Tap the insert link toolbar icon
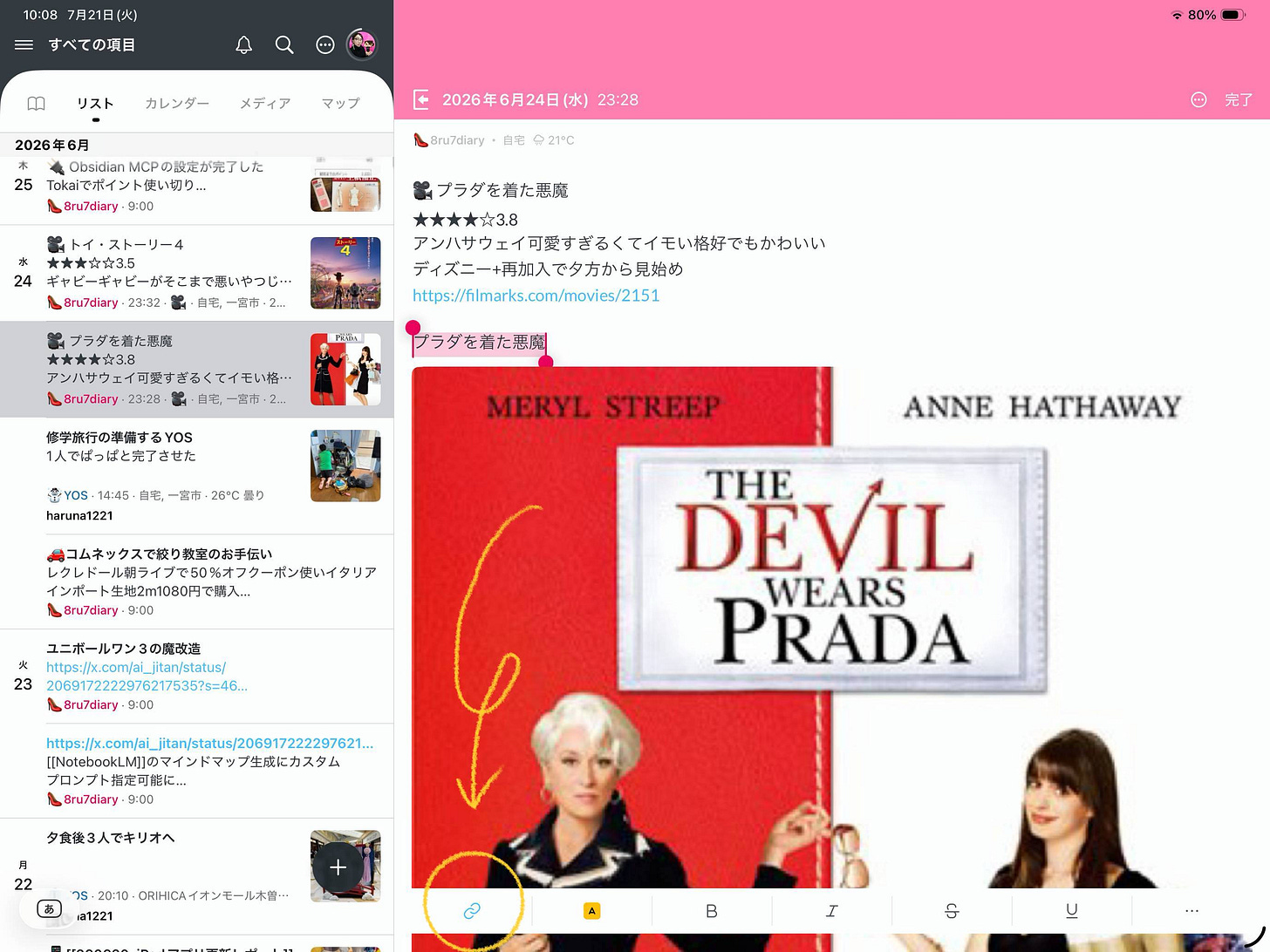 472,911
